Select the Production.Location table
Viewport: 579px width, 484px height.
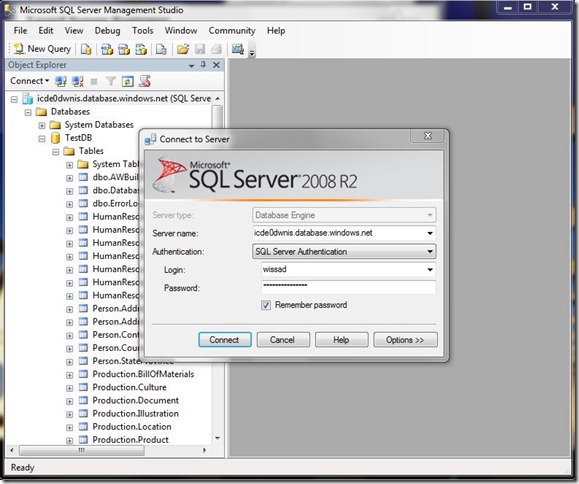(x=132, y=427)
